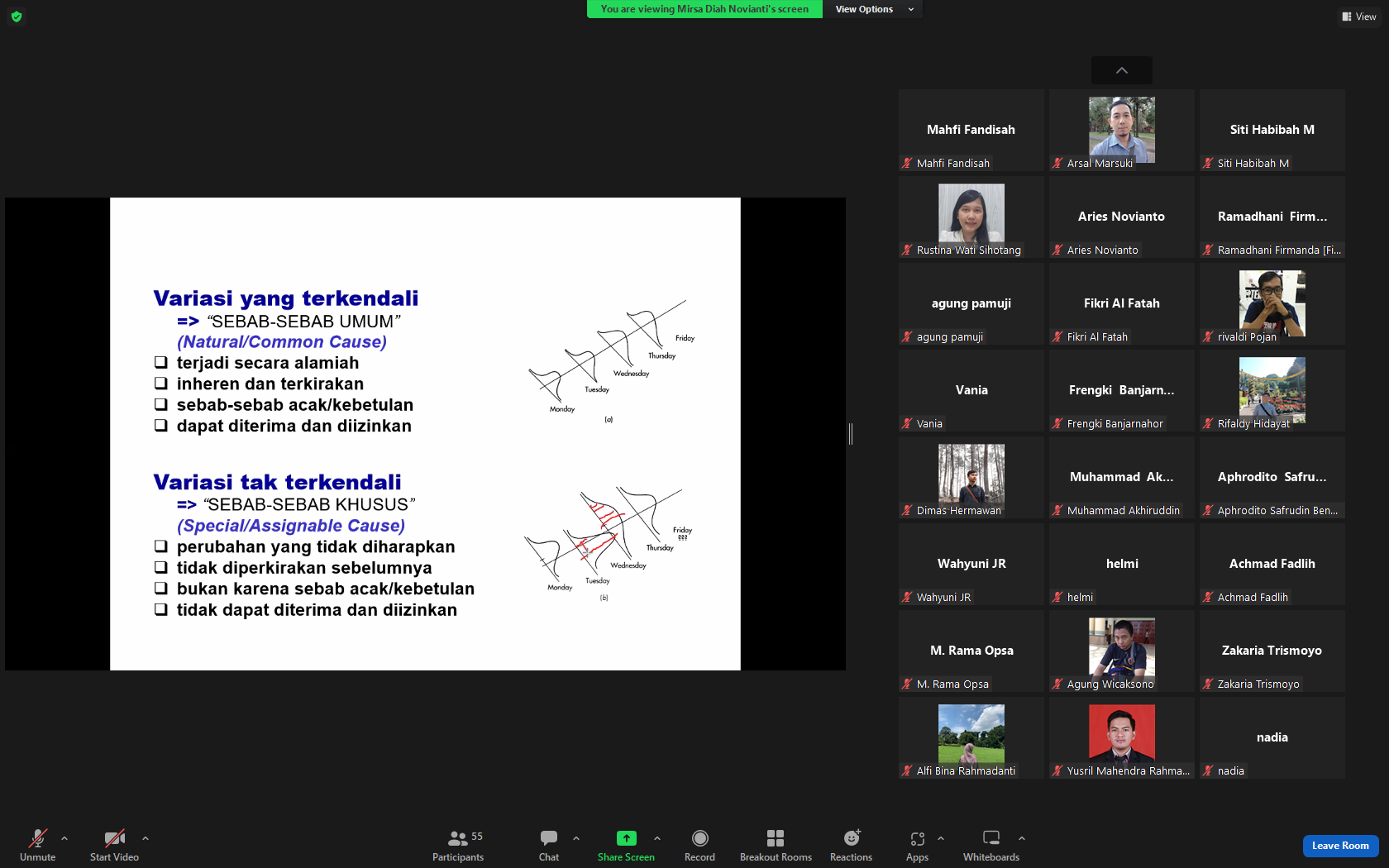Click the Ramadhani Firmanda participant tile
The width and height of the screenshot is (1389, 868).
[x=1272, y=217]
